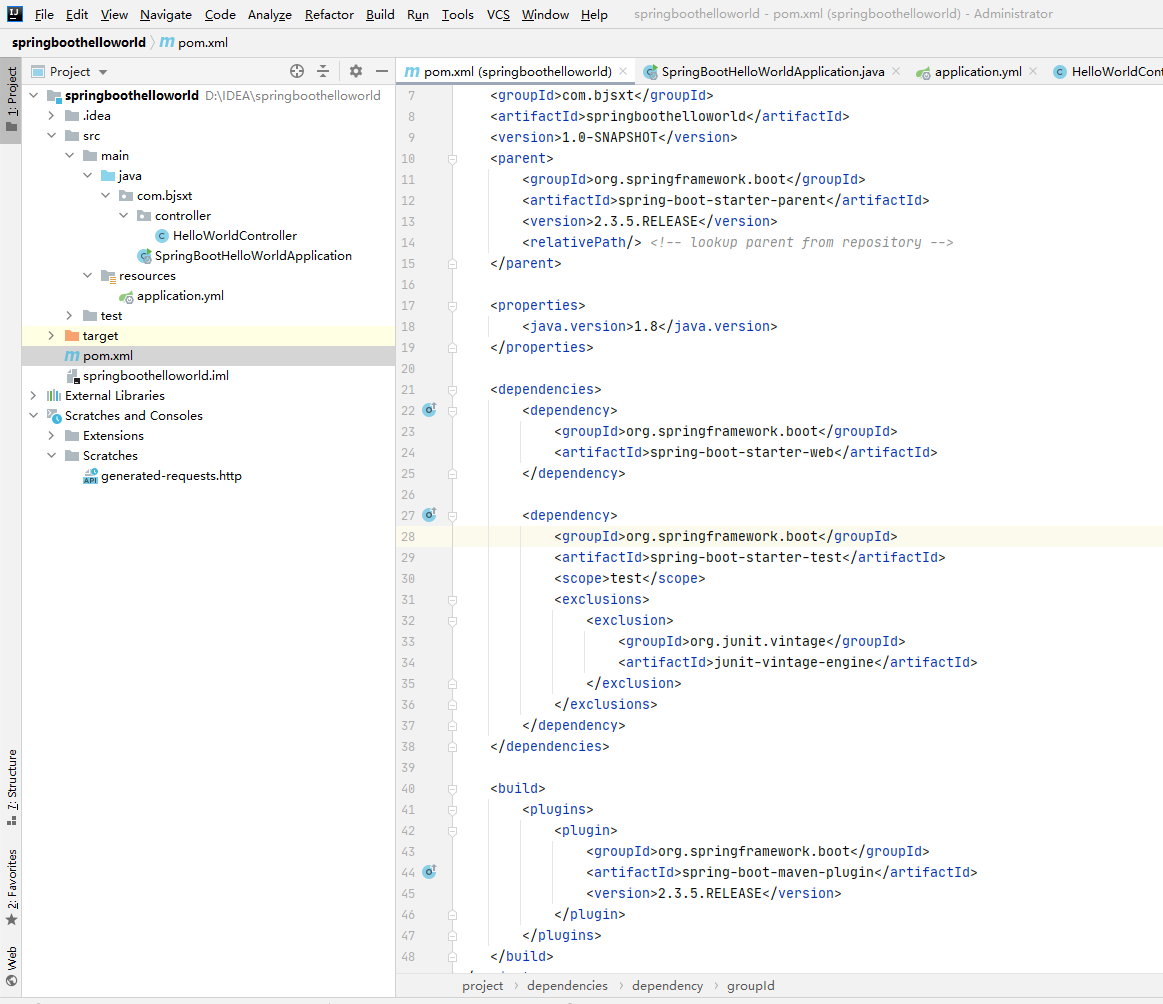Open the Tools menu

click(x=457, y=14)
